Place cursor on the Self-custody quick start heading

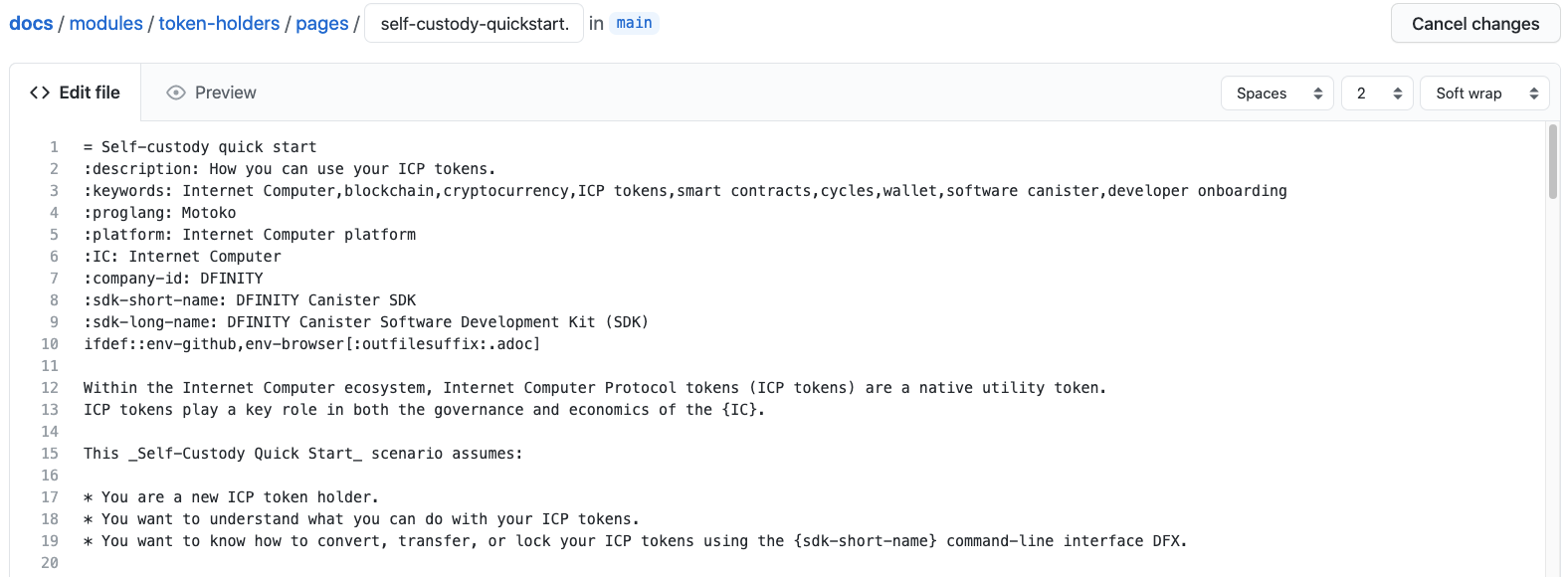click(x=199, y=146)
